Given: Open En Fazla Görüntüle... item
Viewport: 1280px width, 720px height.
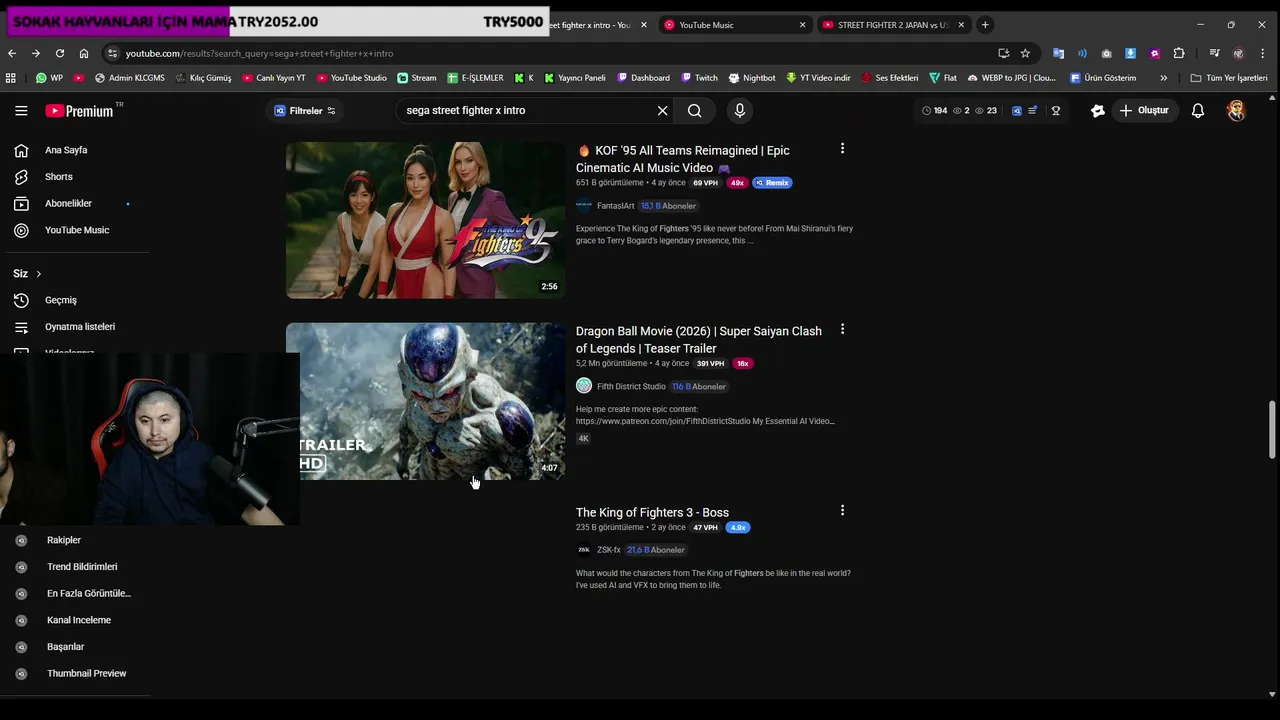Looking at the screenshot, I should click(88, 593).
